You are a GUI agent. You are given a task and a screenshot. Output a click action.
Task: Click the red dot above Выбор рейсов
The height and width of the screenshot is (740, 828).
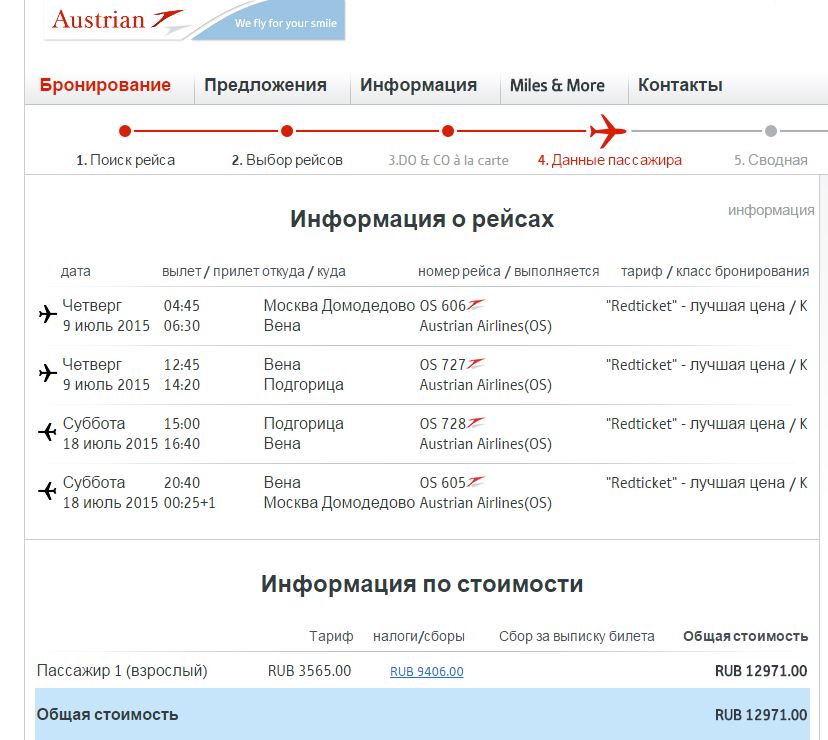pyautogui.click(x=287, y=131)
